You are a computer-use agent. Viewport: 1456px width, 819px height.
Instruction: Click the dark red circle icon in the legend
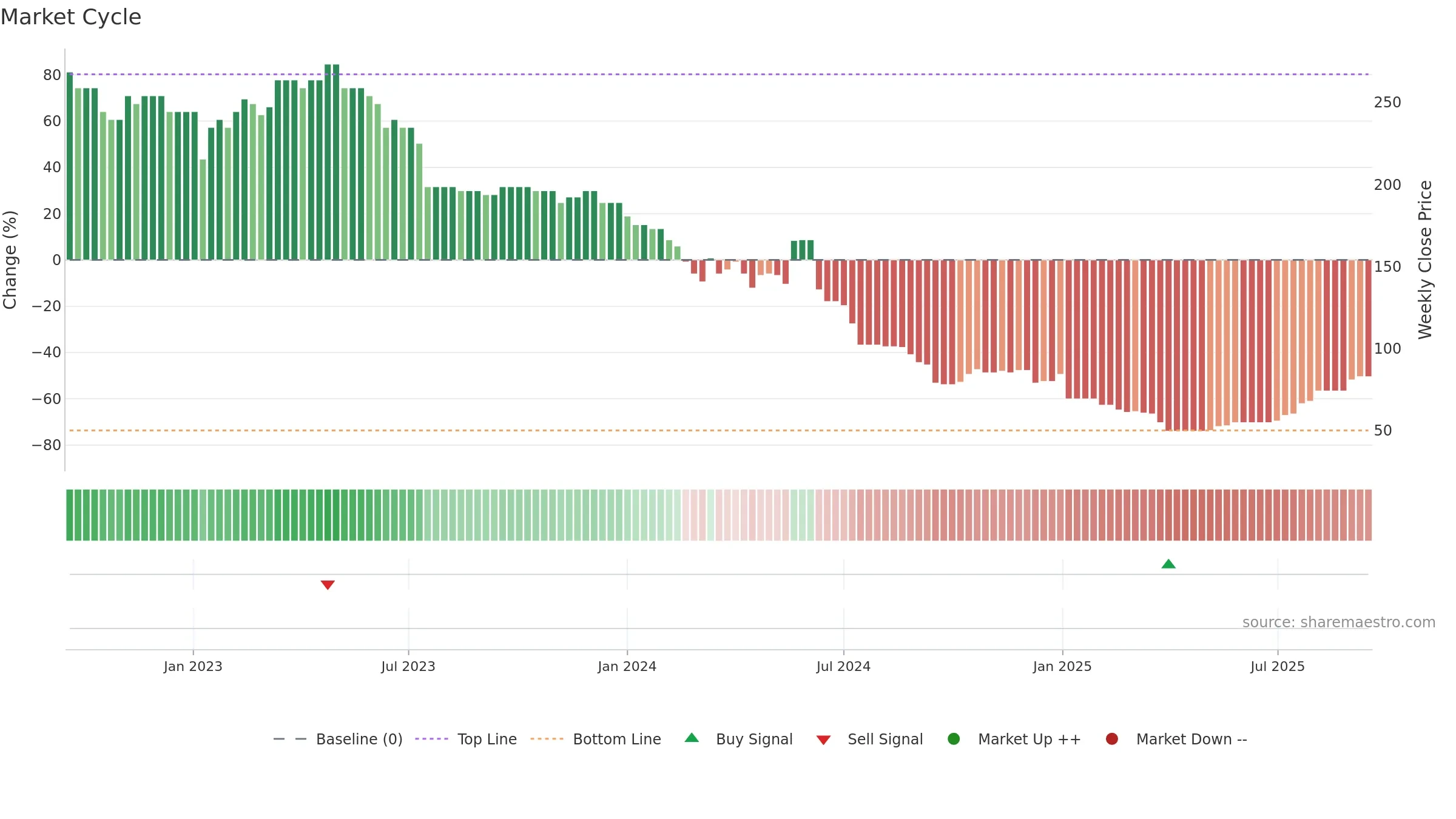[x=1112, y=738]
